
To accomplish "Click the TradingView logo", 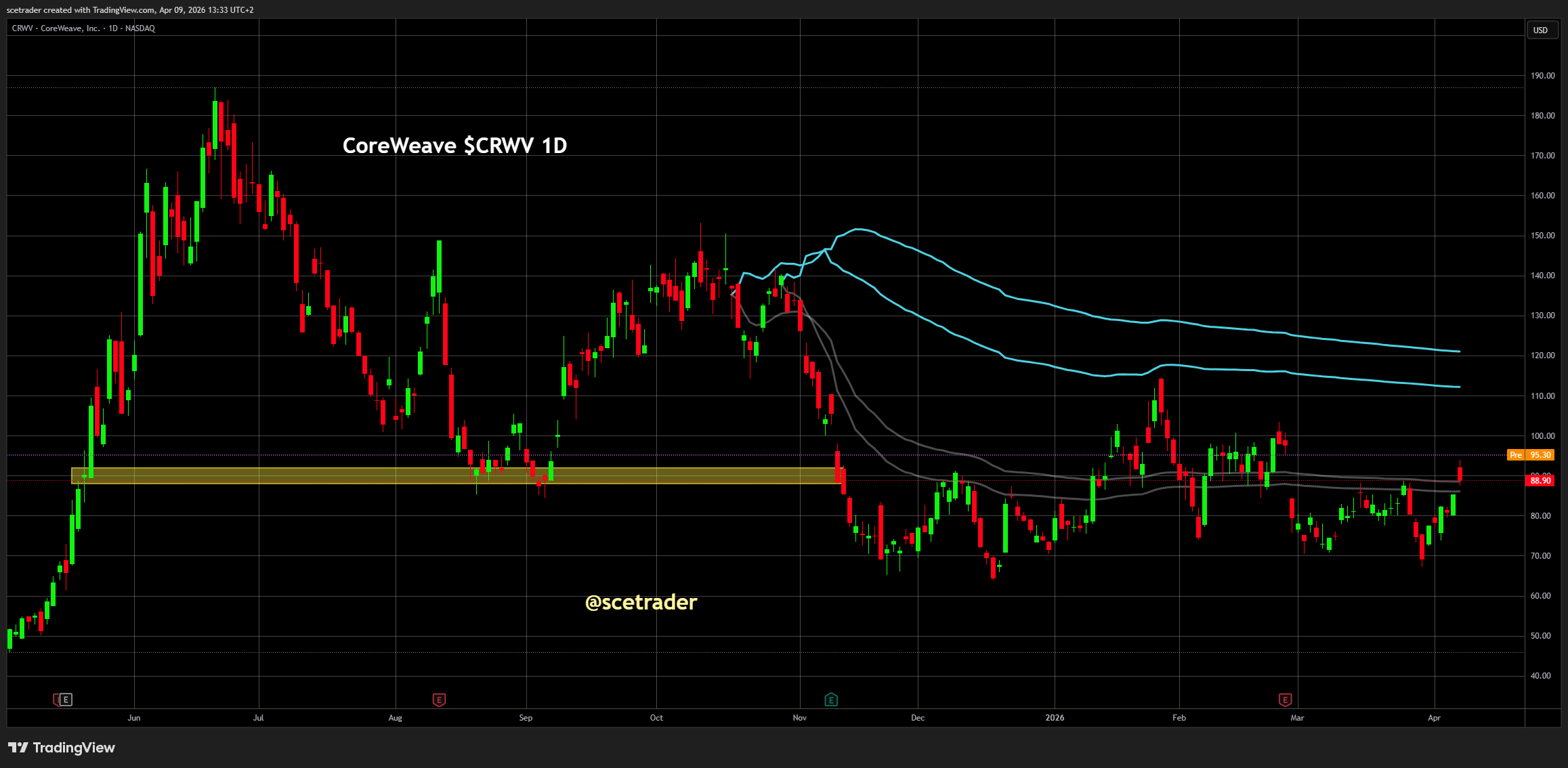I will (x=62, y=748).
